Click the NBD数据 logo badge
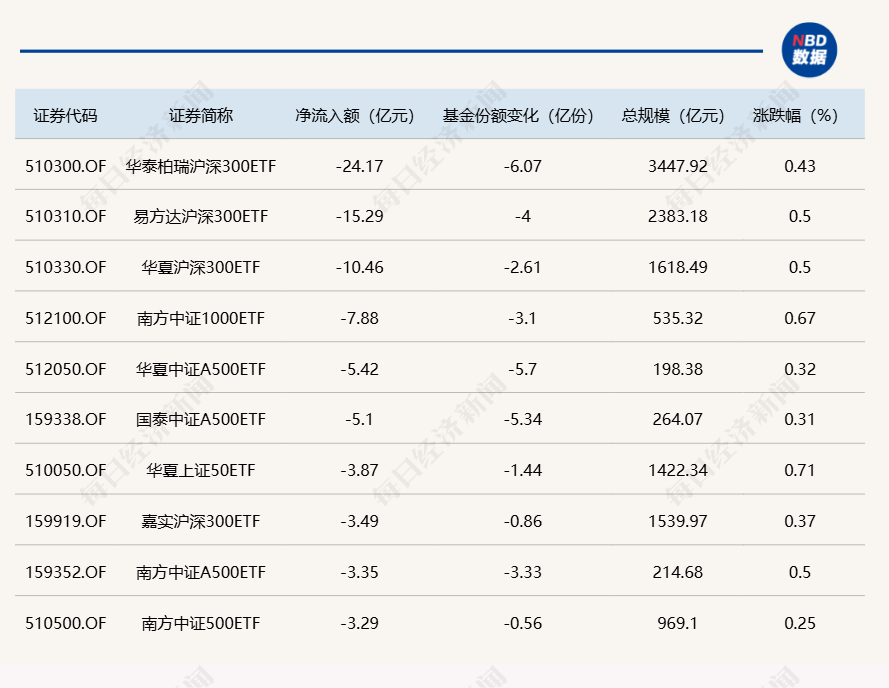 pos(809,50)
